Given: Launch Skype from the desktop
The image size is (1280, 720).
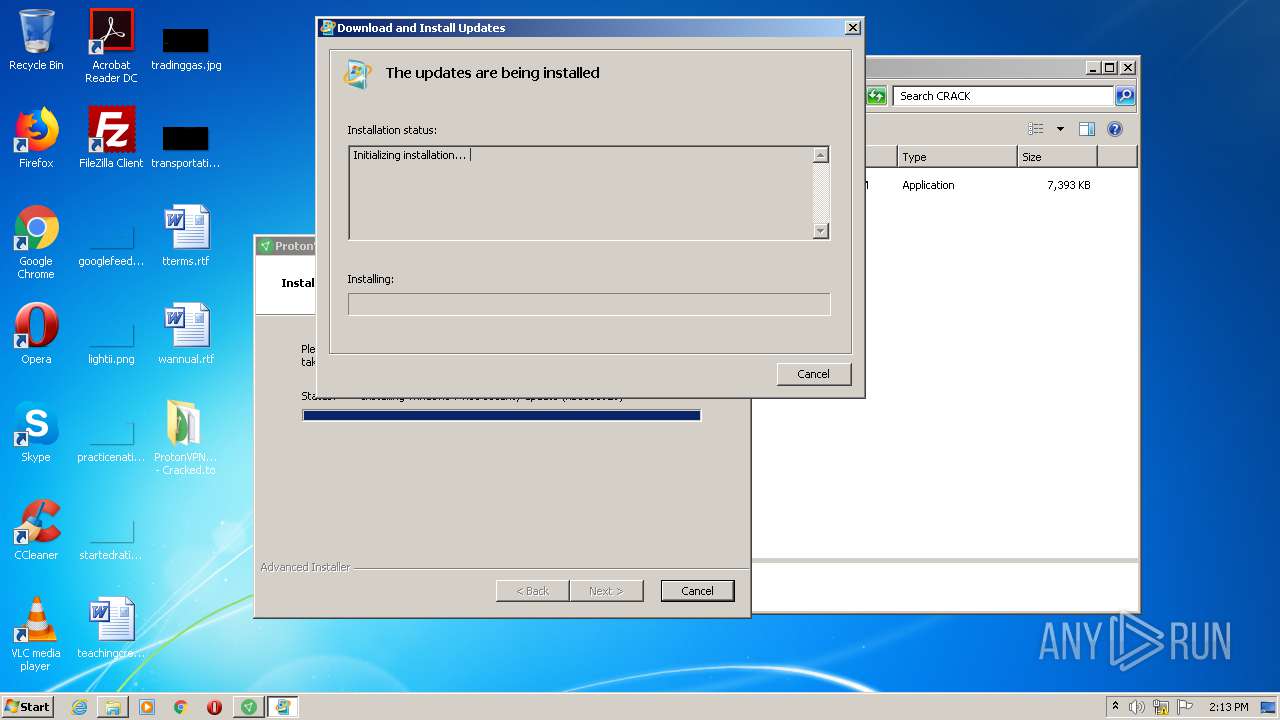Looking at the screenshot, I should point(36,432).
